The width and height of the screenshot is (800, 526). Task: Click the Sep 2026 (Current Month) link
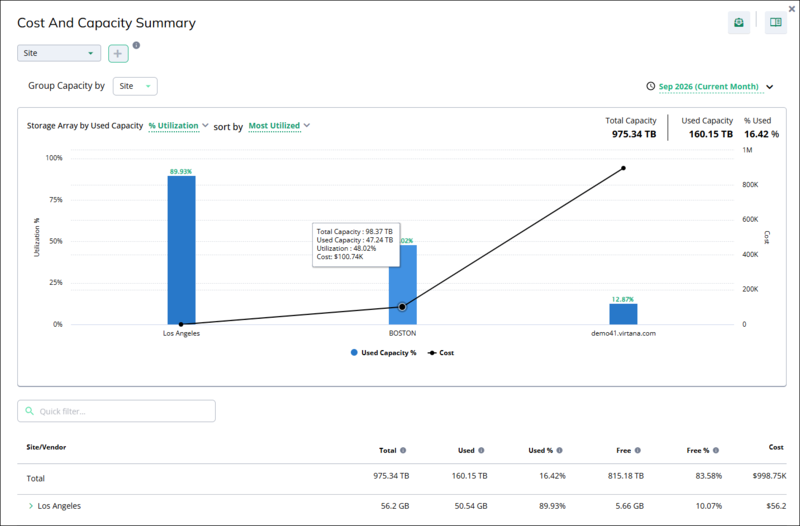(709, 86)
